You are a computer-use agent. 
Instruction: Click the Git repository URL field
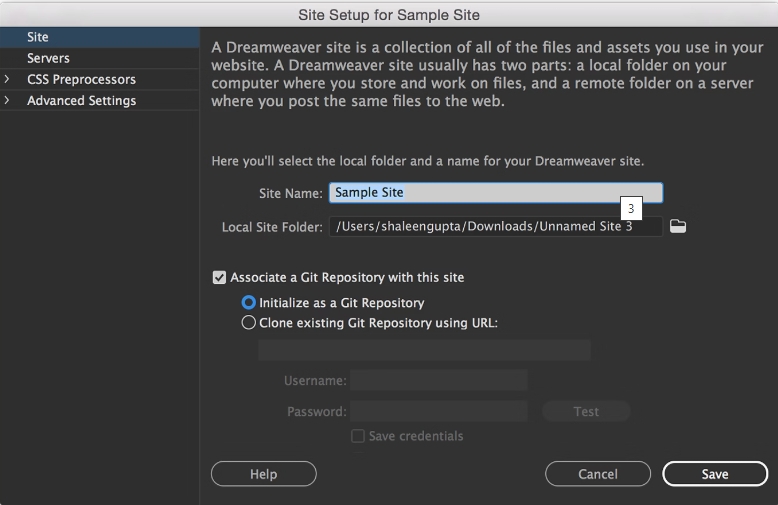pos(424,350)
